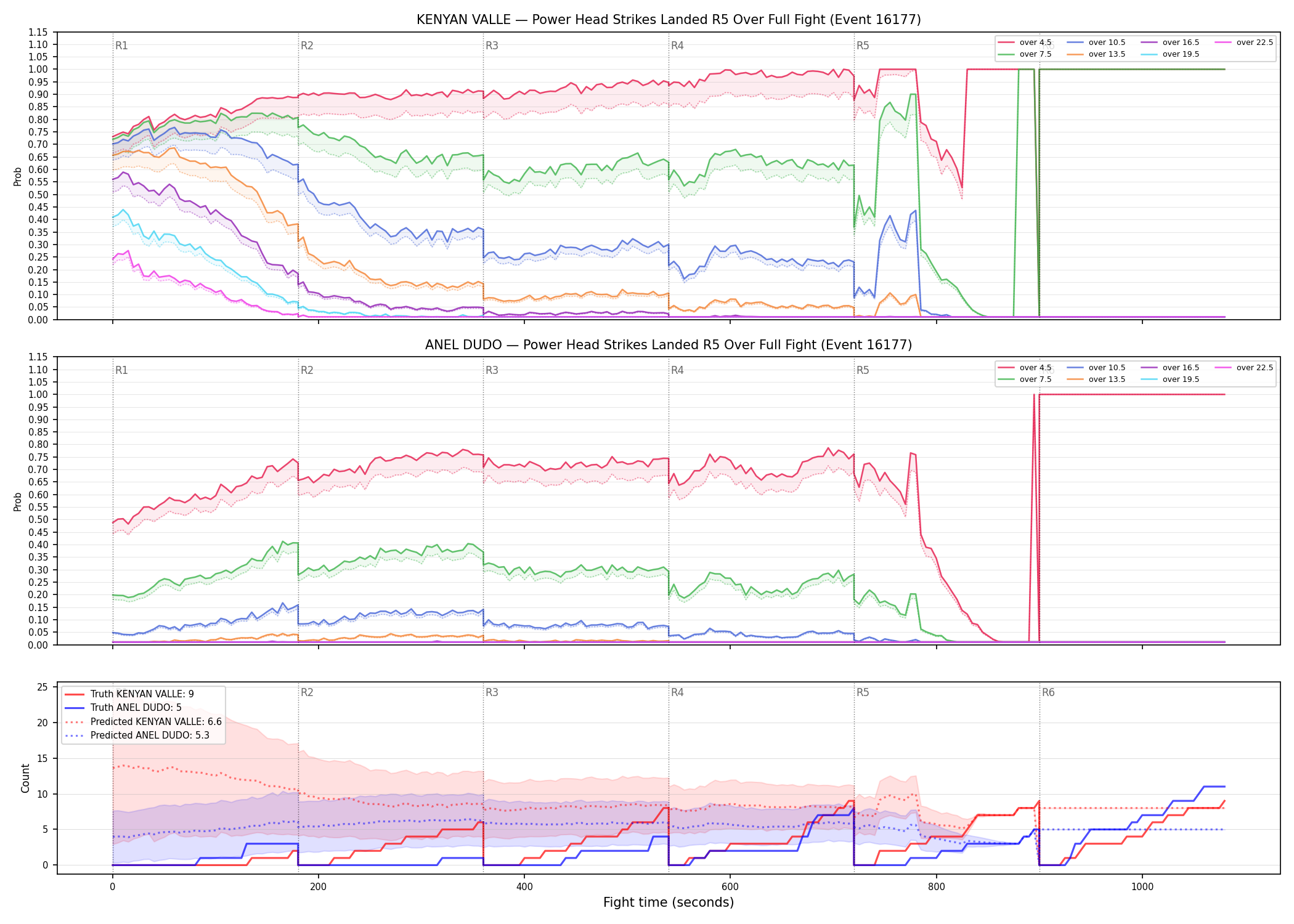This screenshot has width=1294, height=924.
Task: Click the '20' tick on the Count axis
Action: pyautogui.click(x=43, y=723)
